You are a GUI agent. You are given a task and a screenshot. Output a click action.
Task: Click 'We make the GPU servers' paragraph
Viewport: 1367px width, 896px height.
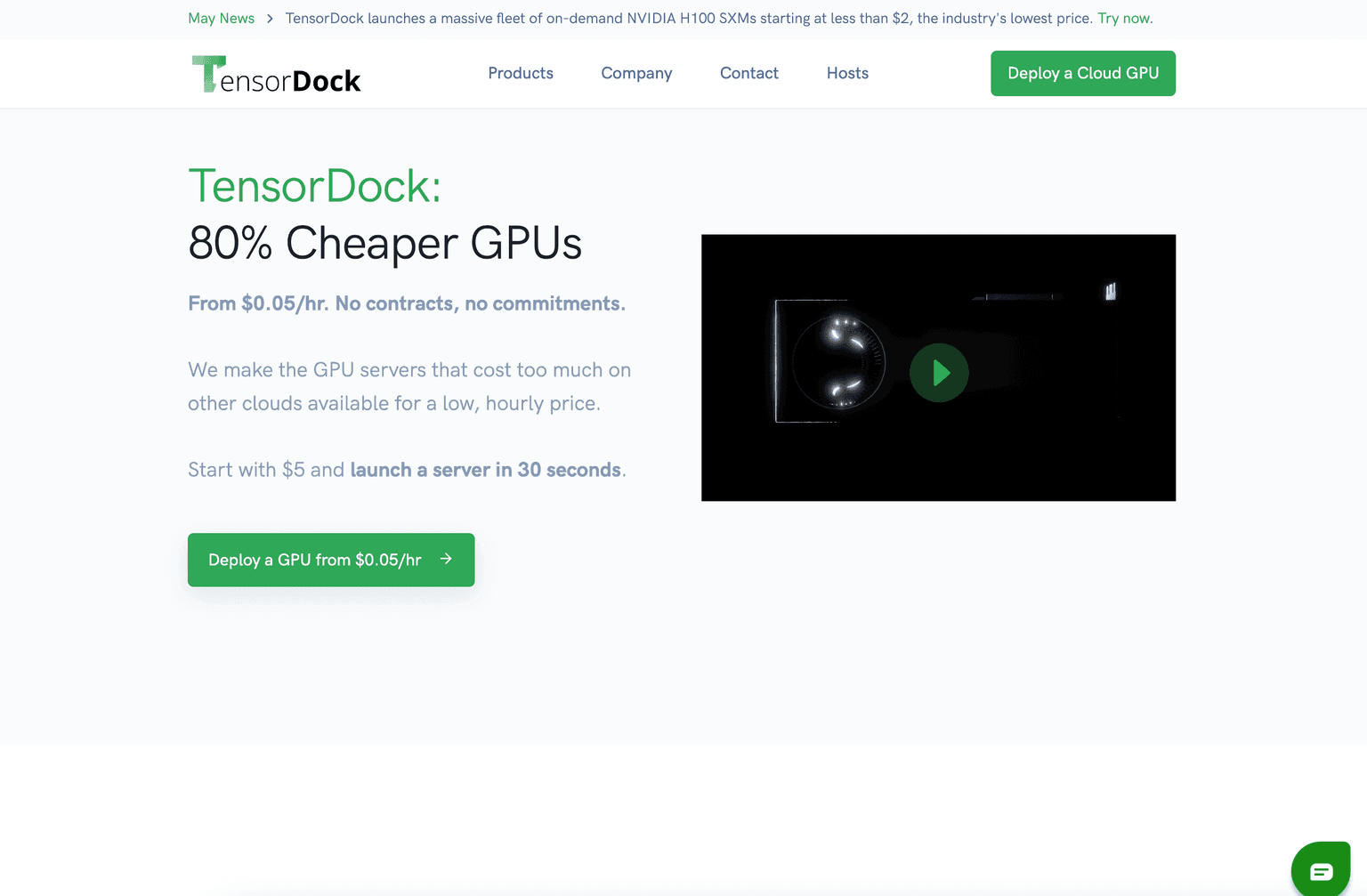pos(409,386)
